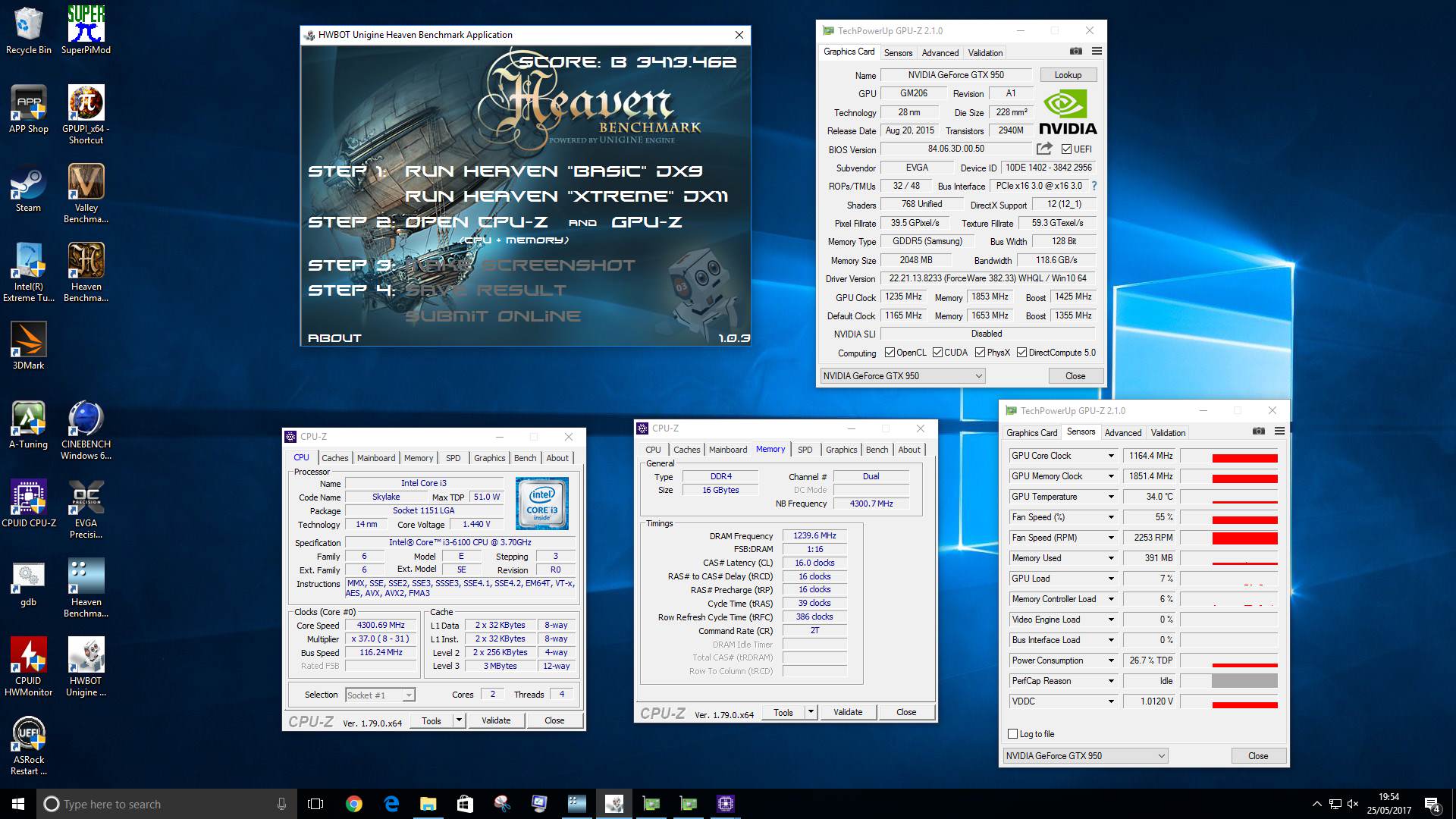The width and height of the screenshot is (1456, 819).
Task: Click the Windows search box
Action: point(167,804)
